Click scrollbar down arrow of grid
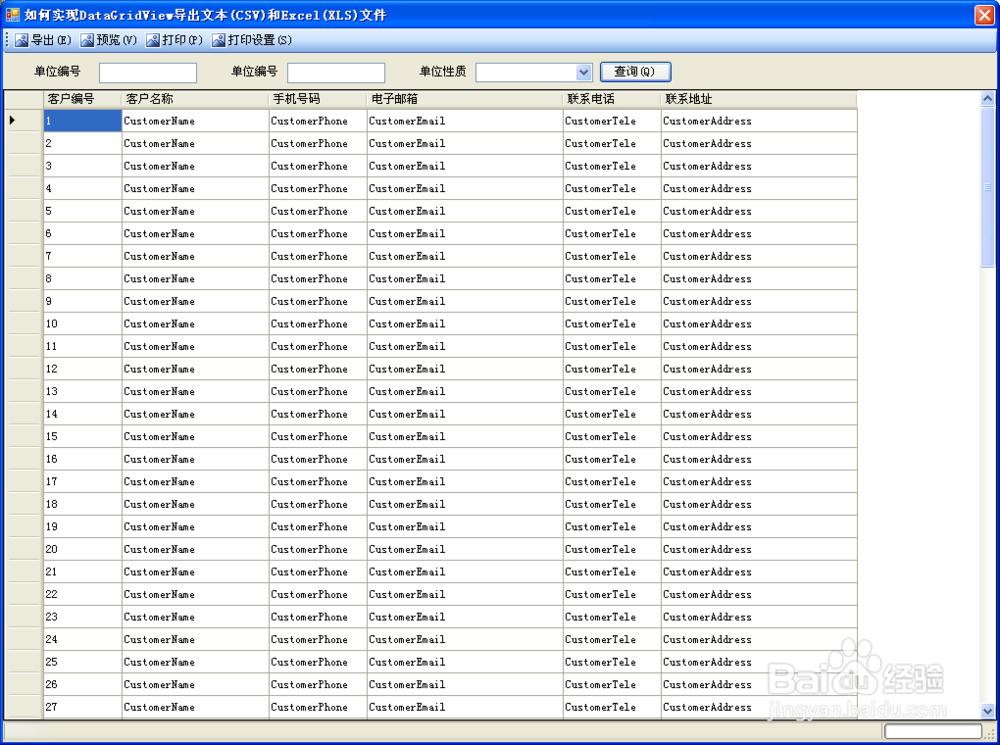The image size is (1000, 745). (x=987, y=711)
